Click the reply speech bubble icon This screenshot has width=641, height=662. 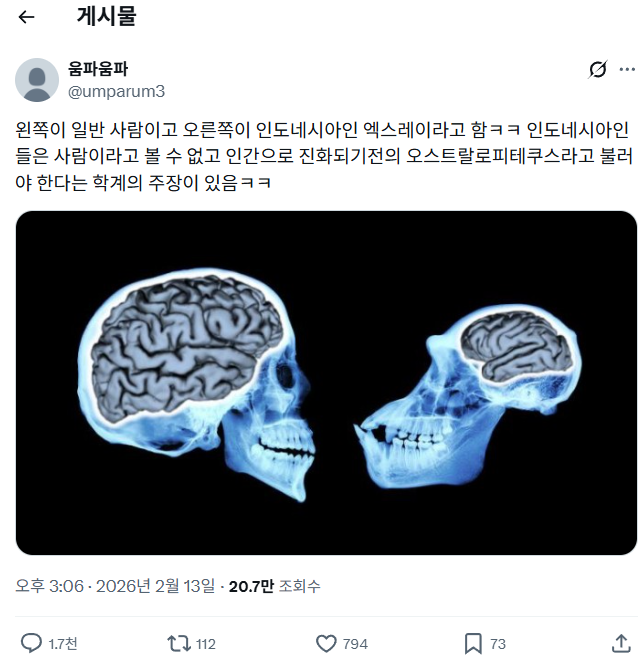pyautogui.click(x=31, y=643)
